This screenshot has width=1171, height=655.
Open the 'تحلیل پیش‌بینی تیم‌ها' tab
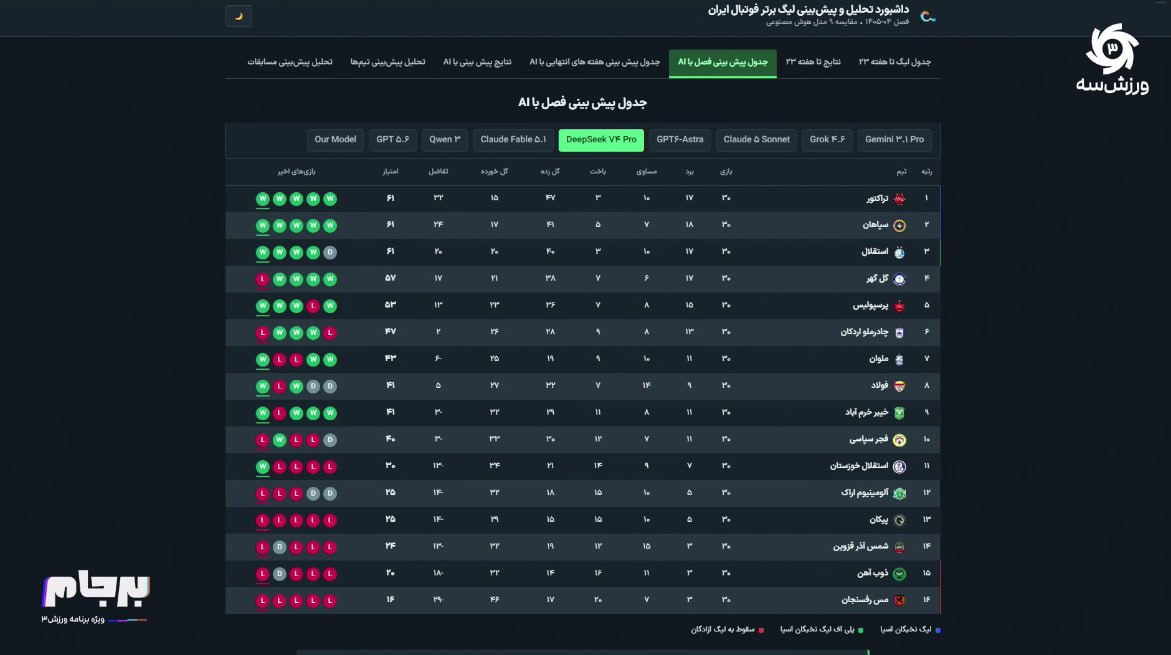click(388, 62)
